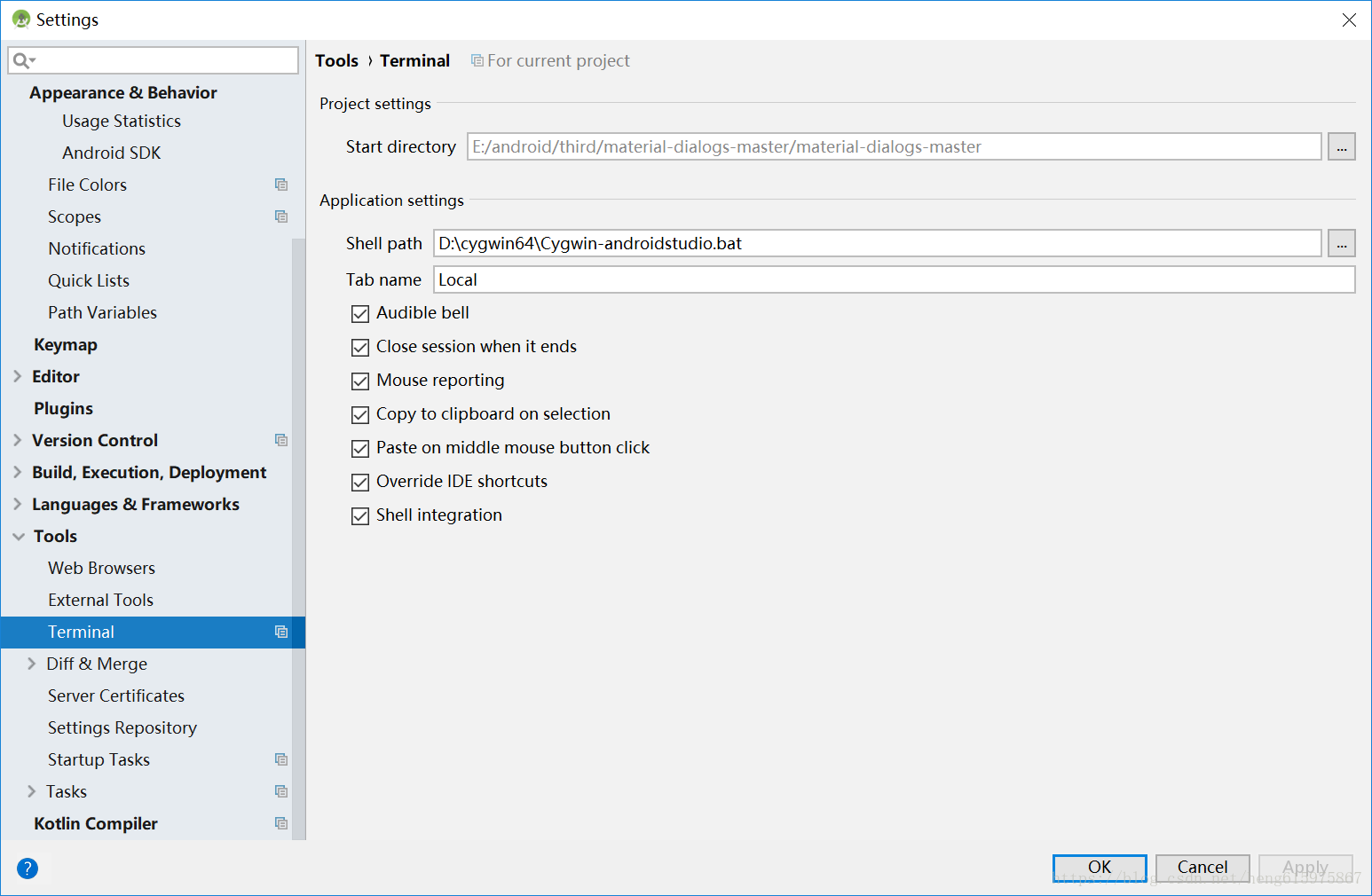This screenshot has width=1372, height=896.
Task: Click project-level icon beside Scopes
Action: (281, 216)
